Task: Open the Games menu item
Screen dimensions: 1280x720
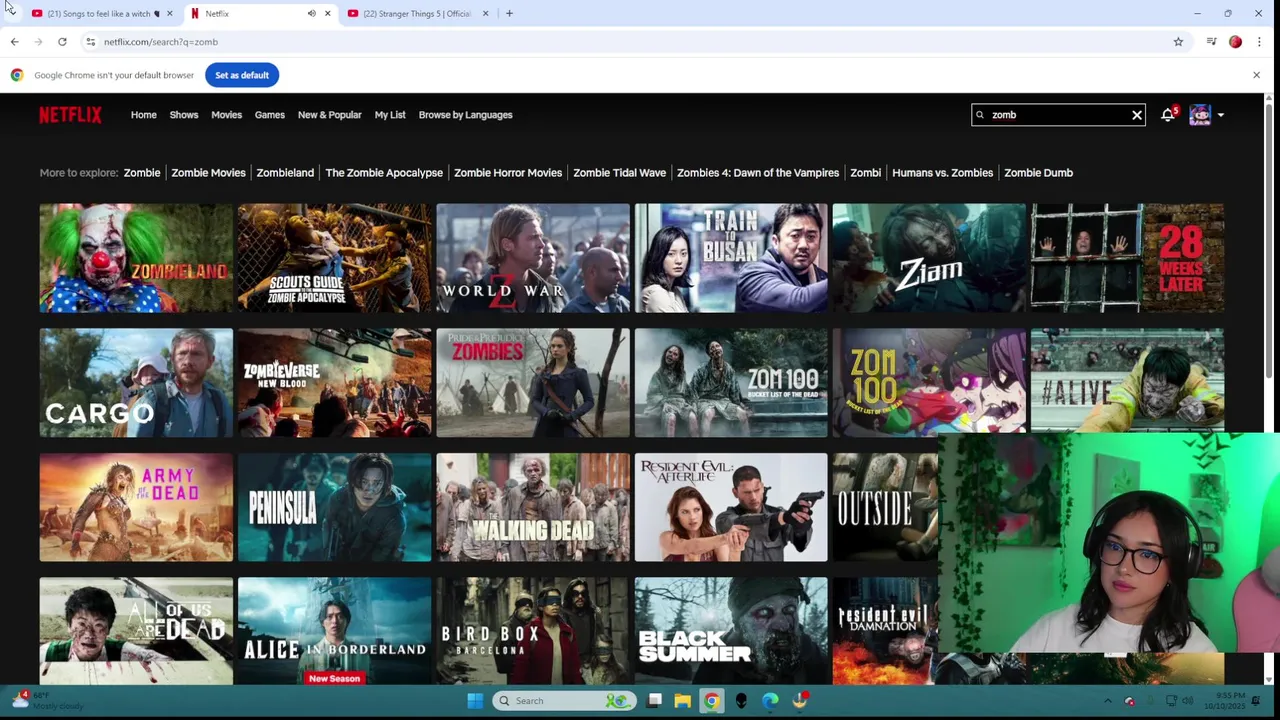Action: pos(269,115)
